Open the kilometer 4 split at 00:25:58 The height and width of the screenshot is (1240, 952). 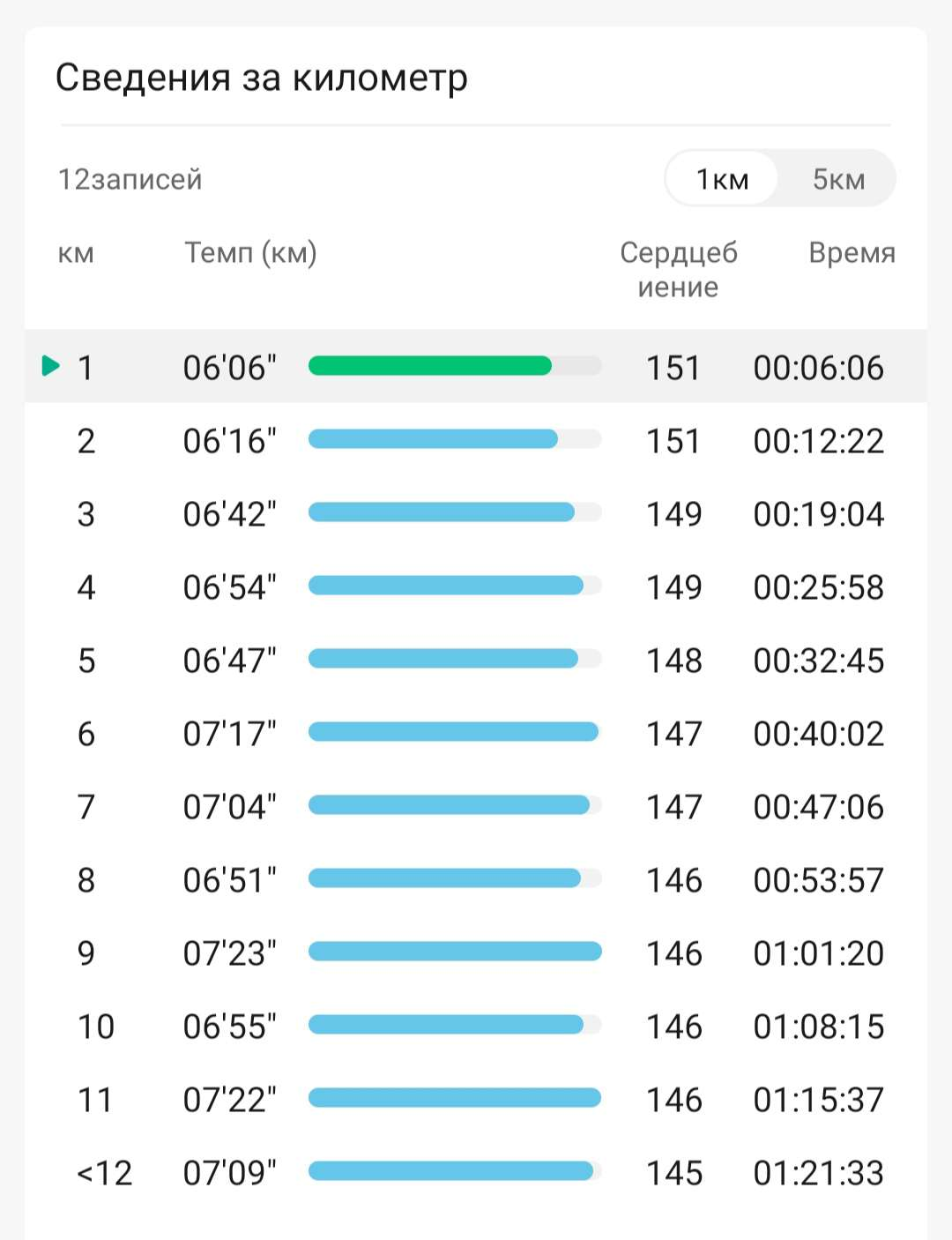click(818, 587)
